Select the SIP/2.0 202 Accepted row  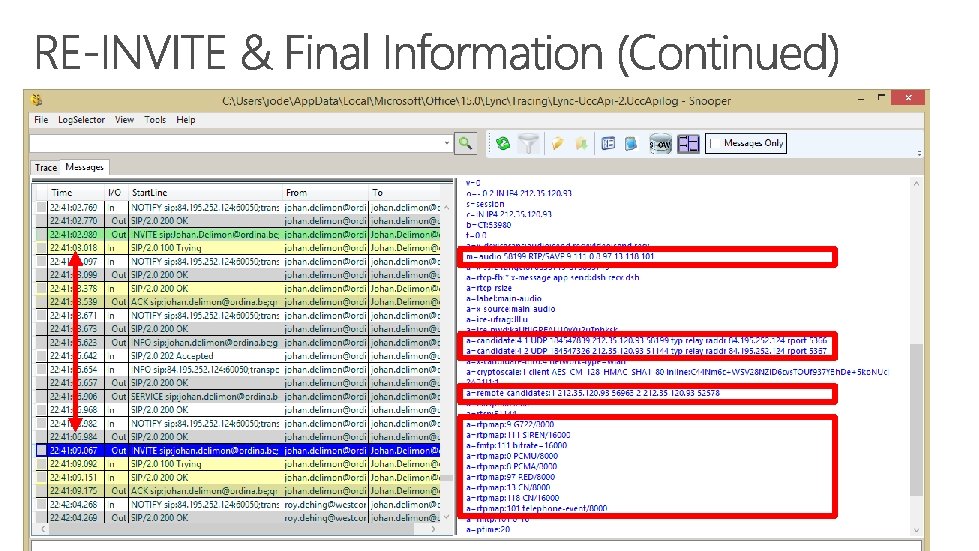pos(238,356)
